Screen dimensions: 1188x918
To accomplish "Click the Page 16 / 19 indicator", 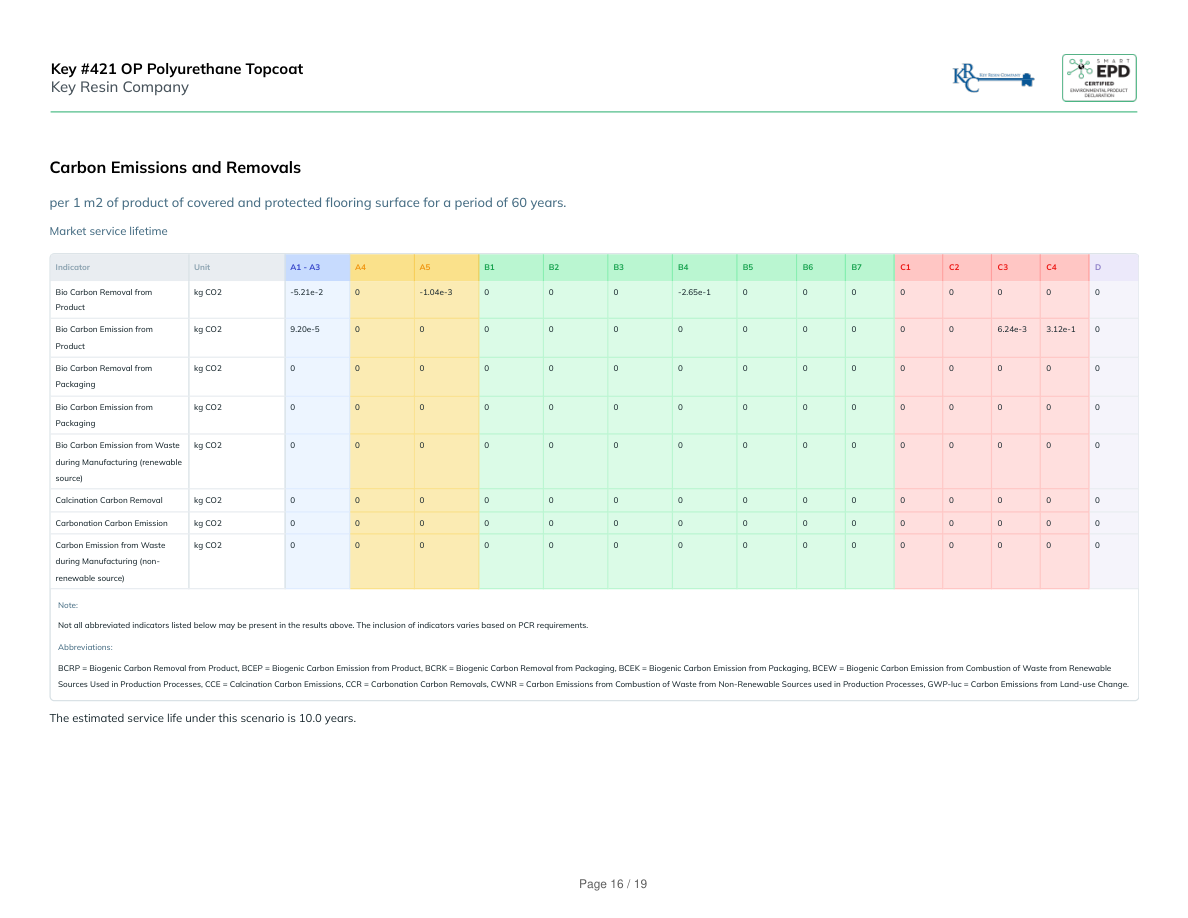I will point(614,884).
